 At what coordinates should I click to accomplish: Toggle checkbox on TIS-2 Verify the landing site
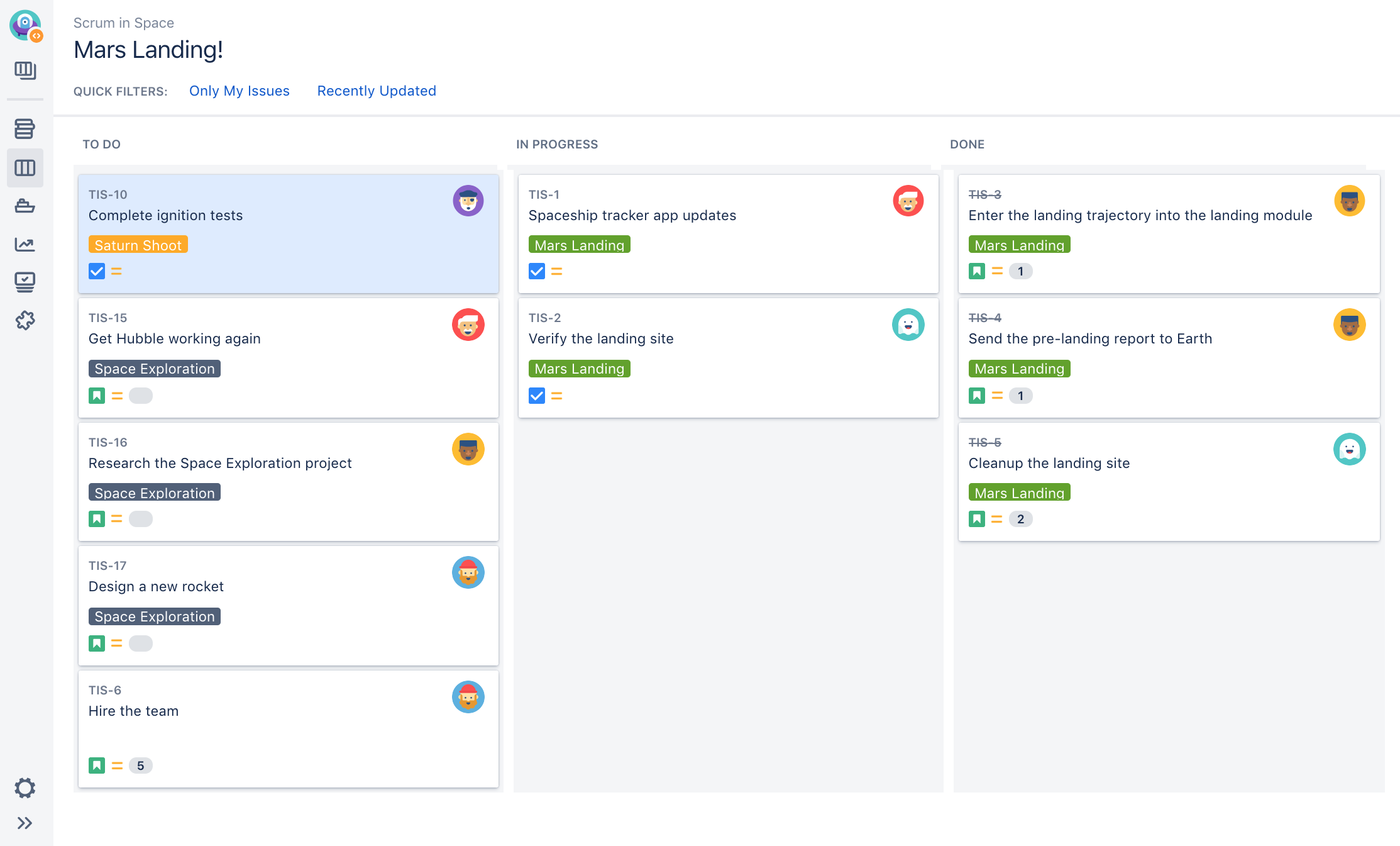(x=536, y=395)
